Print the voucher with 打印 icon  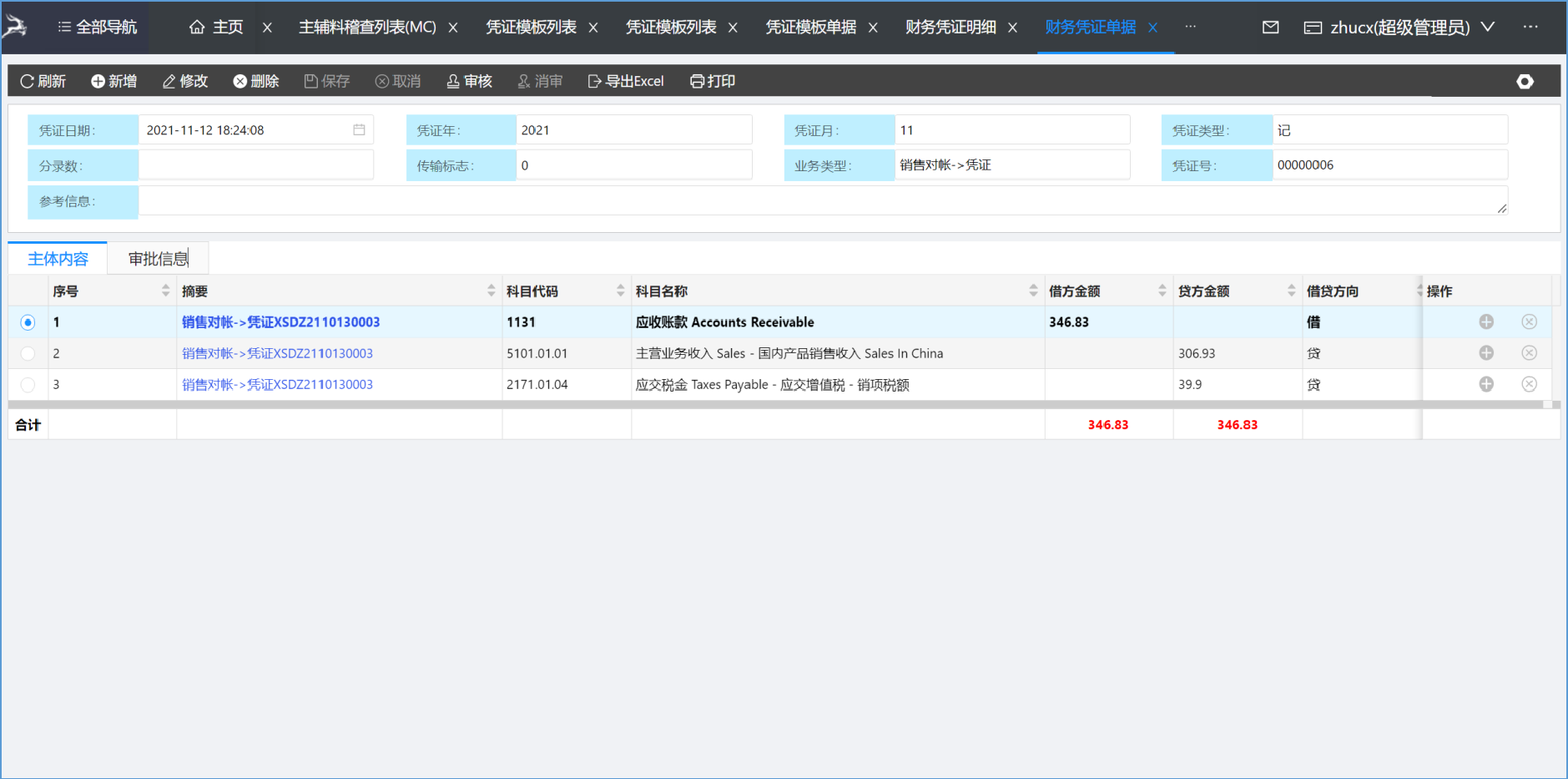[697, 81]
